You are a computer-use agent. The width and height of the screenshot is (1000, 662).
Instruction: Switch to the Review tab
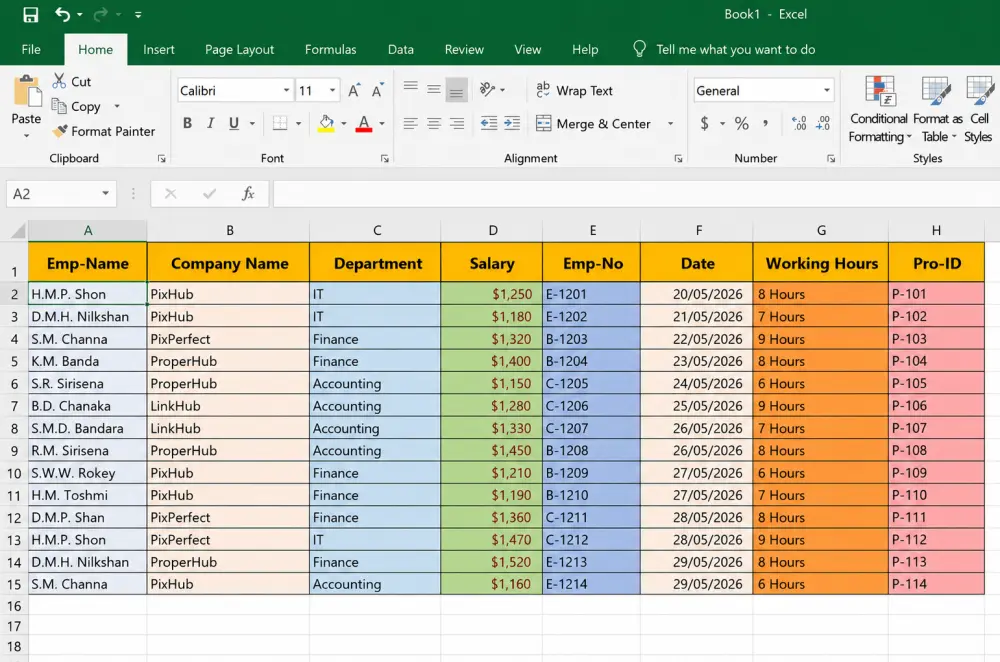tap(464, 49)
